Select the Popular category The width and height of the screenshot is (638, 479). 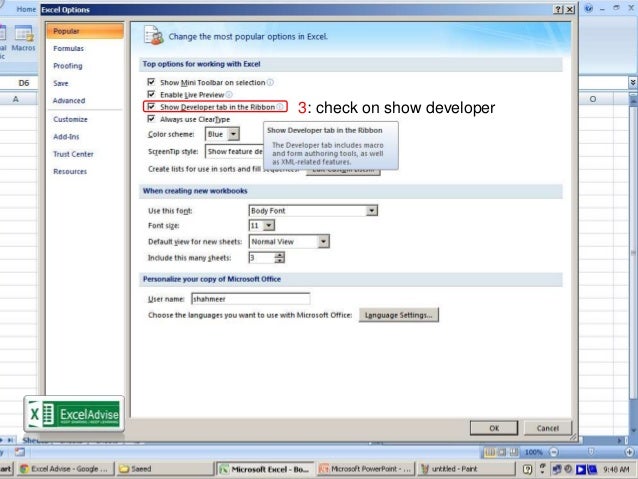point(85,31)
